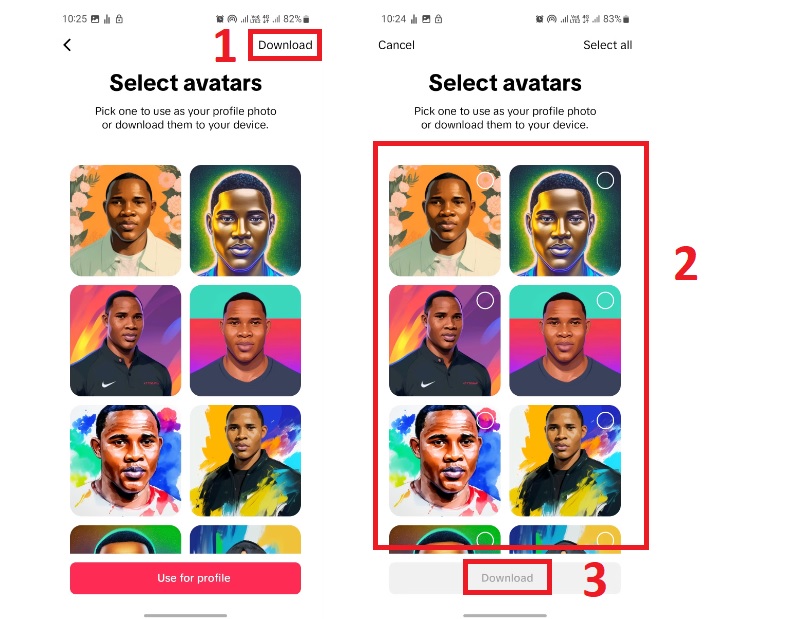Check the circle on the teal and red avatar
Viewport: 800px width, 619px height.
pos(605,301)
